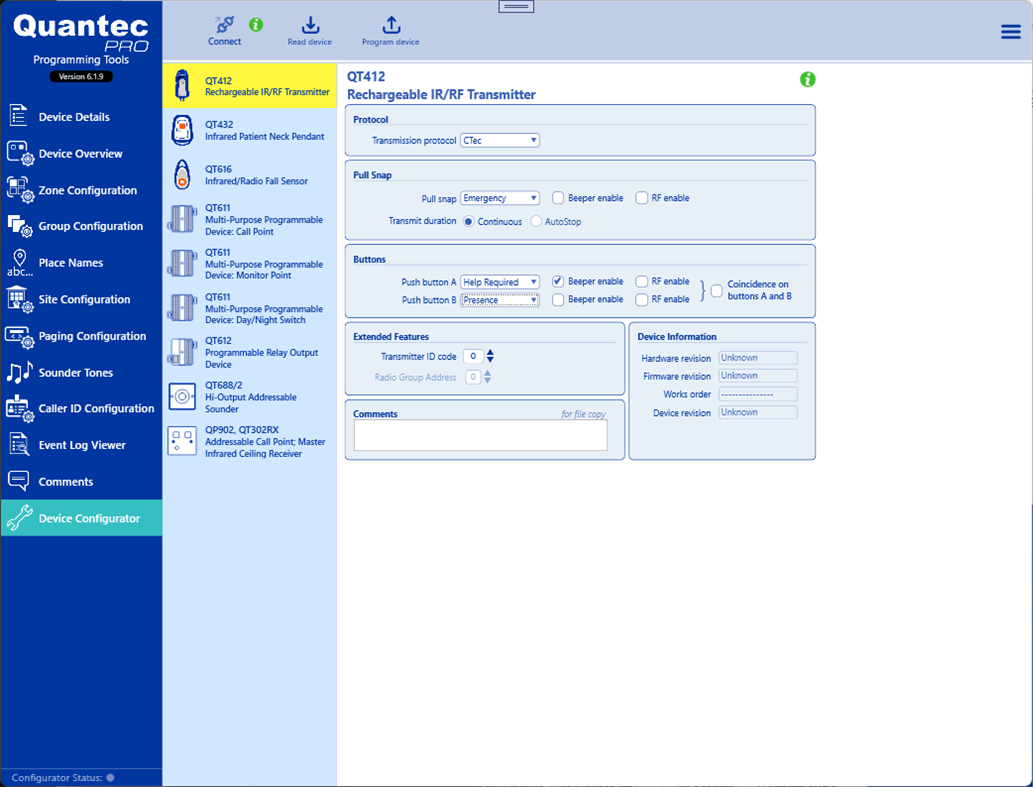
Task: Click the green info icon for QT412
Action: click(808, 80)
